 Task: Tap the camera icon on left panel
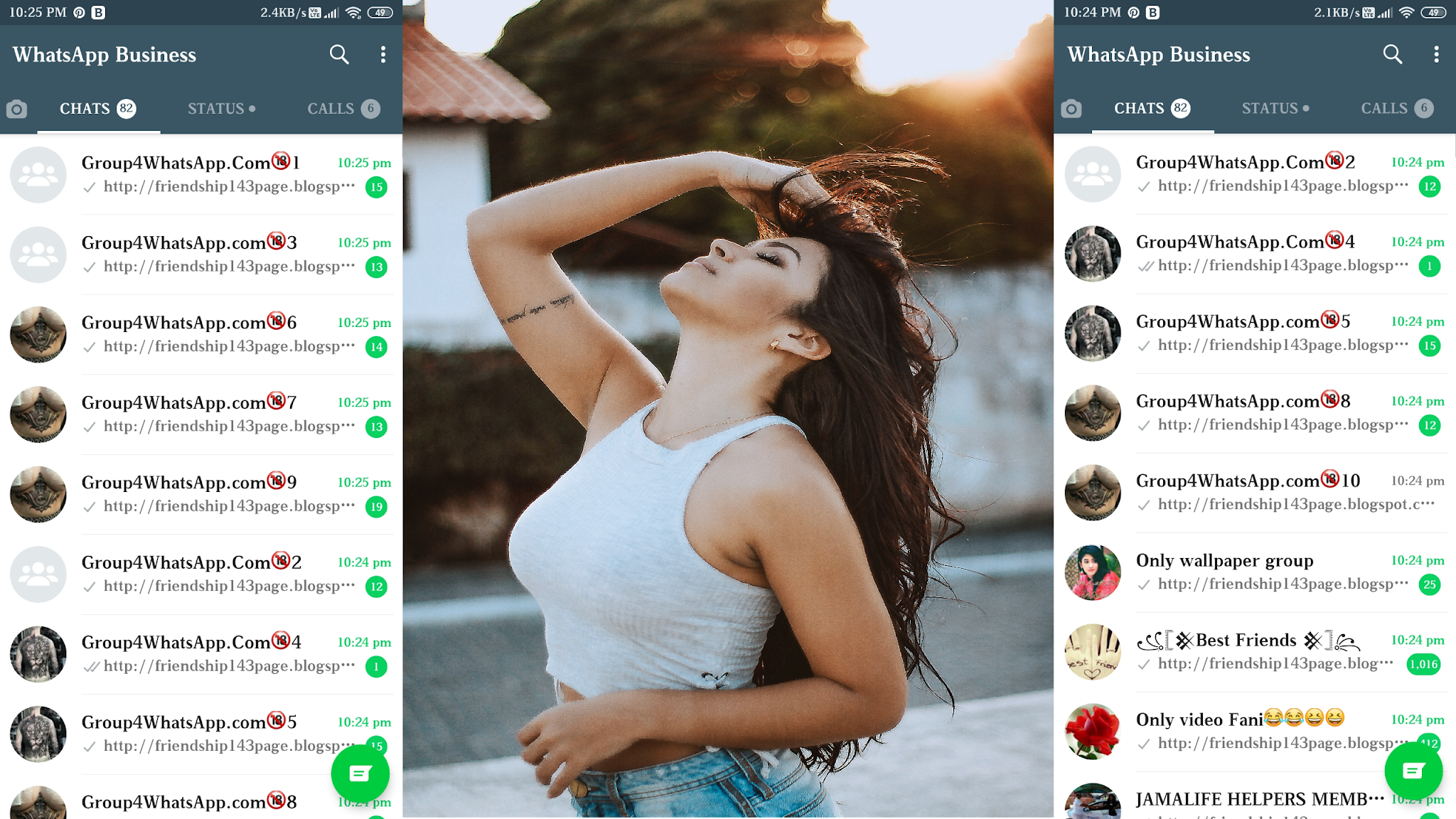click(18, 107)
